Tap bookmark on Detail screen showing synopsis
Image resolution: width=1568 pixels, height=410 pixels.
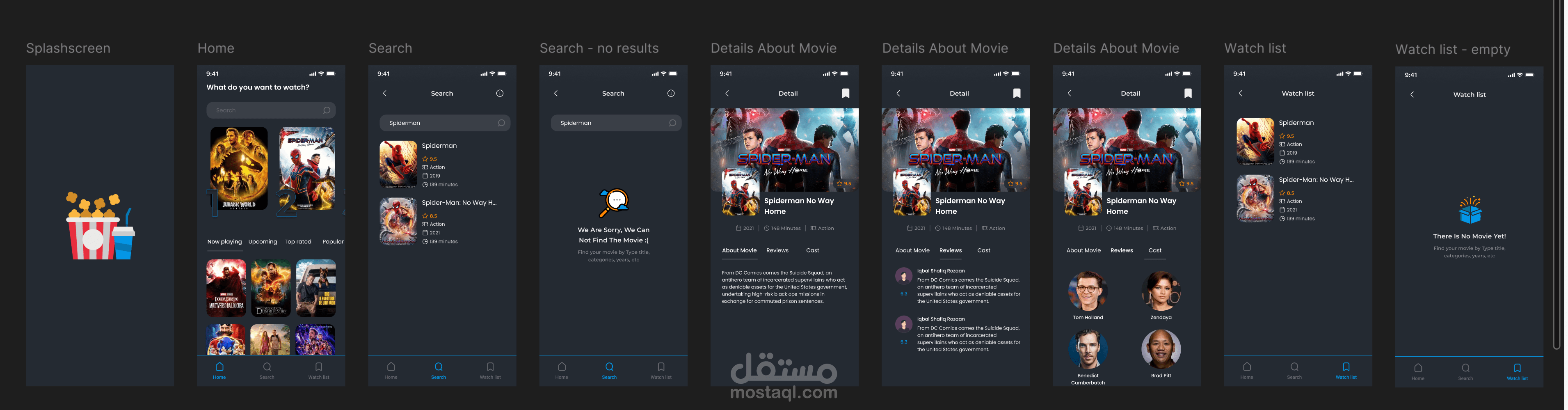coord(846,93)
